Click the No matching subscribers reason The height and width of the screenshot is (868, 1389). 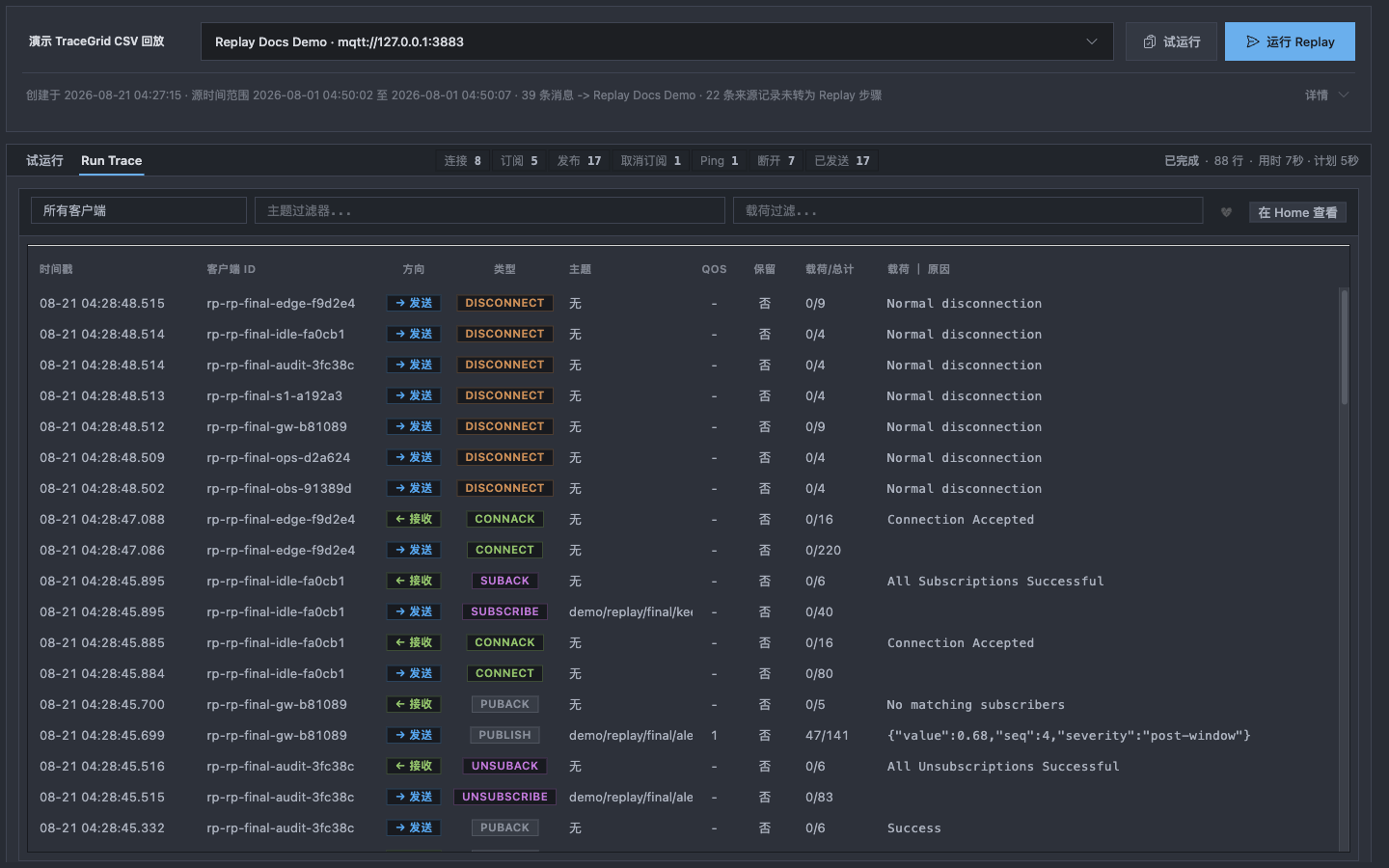[976, 704]
